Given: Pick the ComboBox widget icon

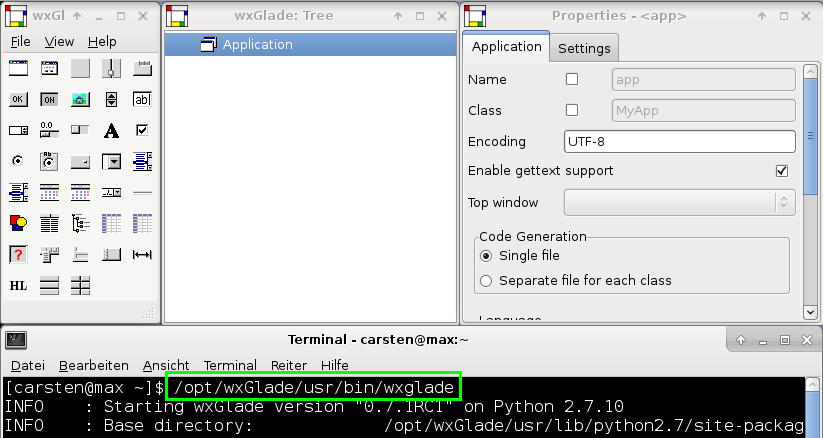Looking at the screenshot, I should [x=111, y=161].
